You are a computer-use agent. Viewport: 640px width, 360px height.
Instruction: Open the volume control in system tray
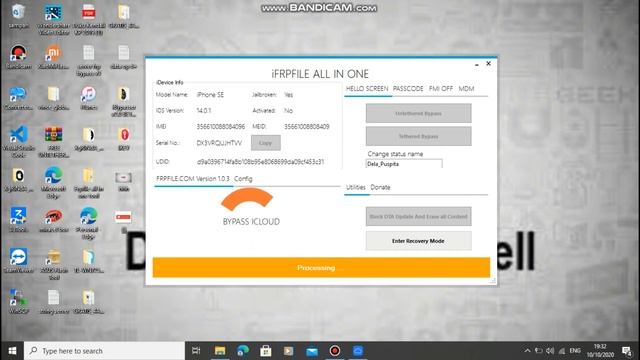tap(550, 351)
